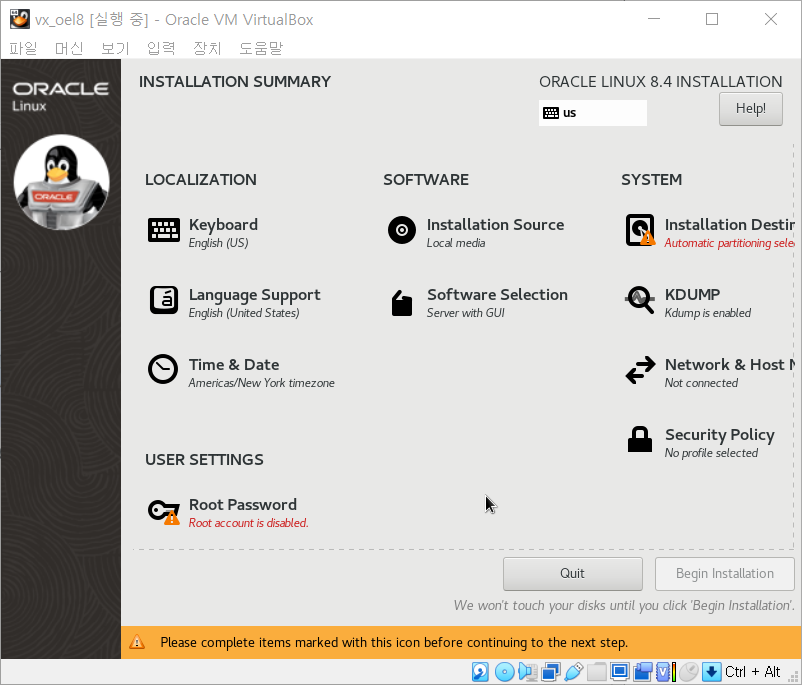This screenshot has width=802, height=685.
Task: Click the mouse integration status icon
Action: tap(689, 672)
